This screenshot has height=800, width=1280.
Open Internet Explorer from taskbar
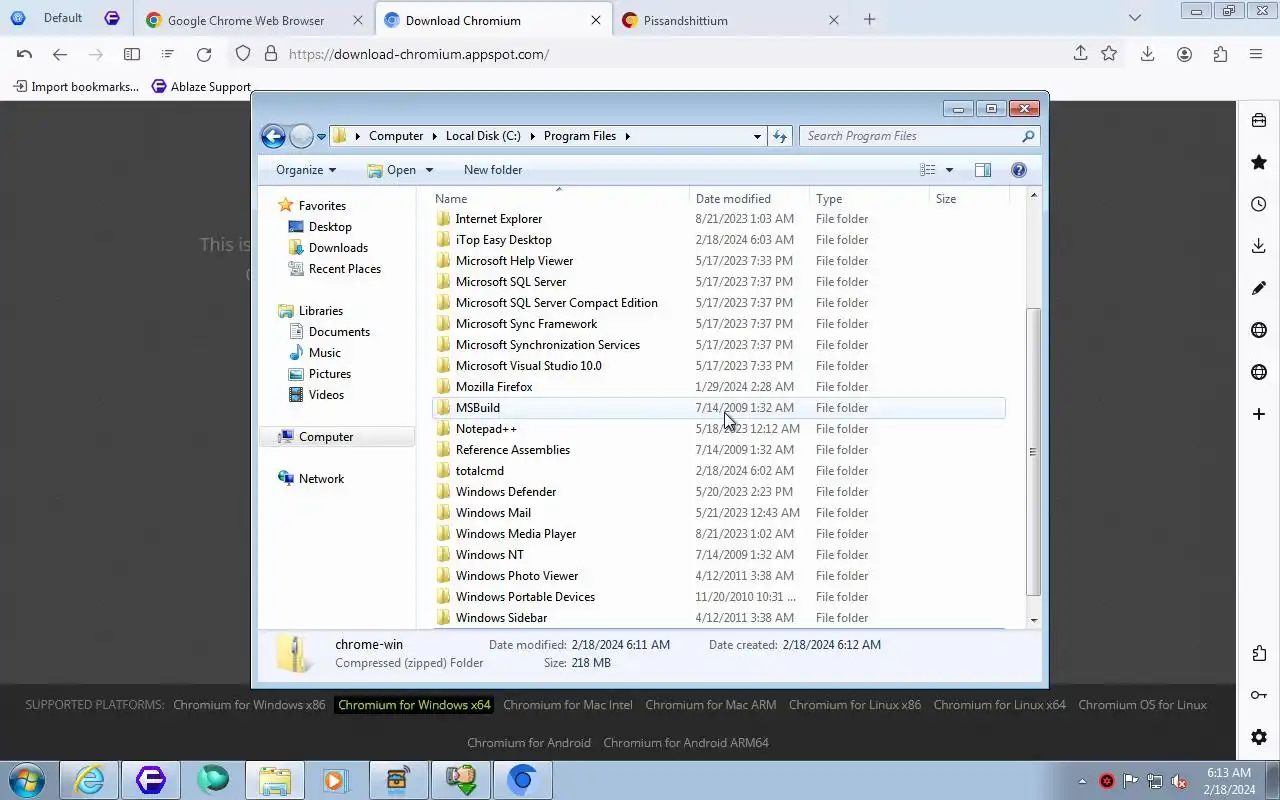point(90,780)
